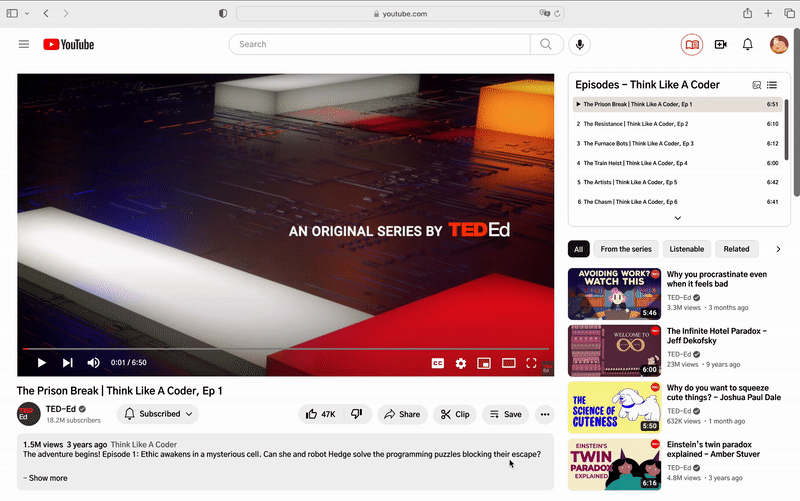Open 'Why you procrastinate even when it feels bad'
Screen dimensions: 800x501
tap(717, 279)
